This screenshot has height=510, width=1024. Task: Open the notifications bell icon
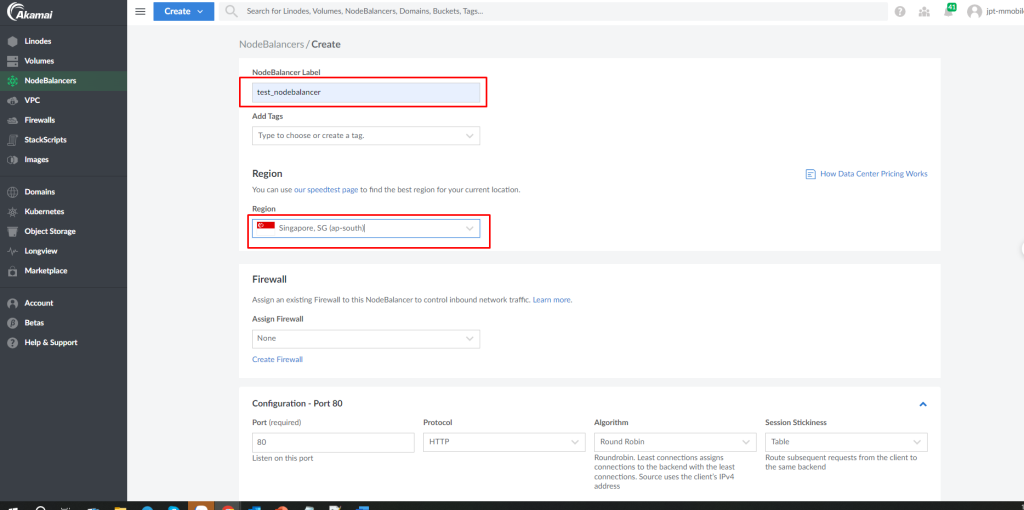[948, 11]
